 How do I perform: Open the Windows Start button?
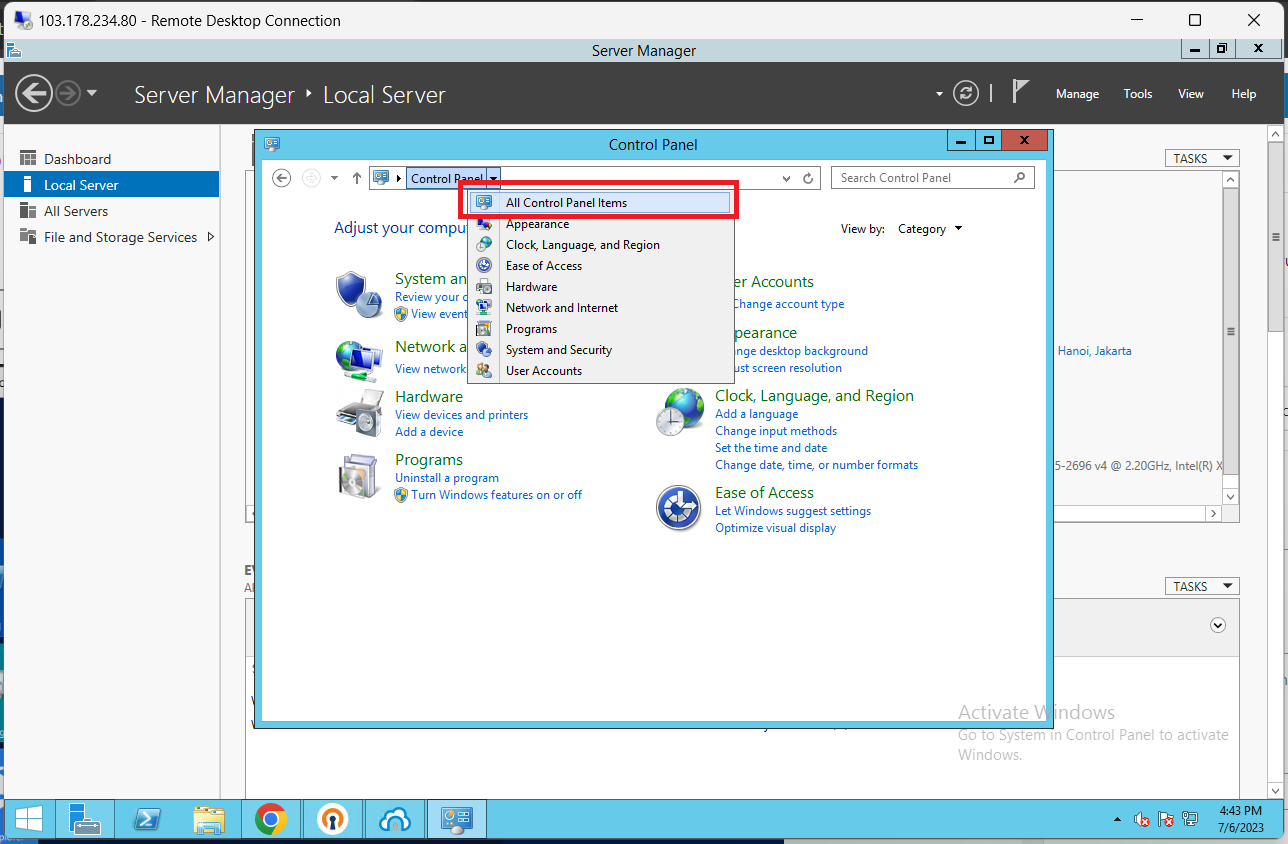click(28, 821)
